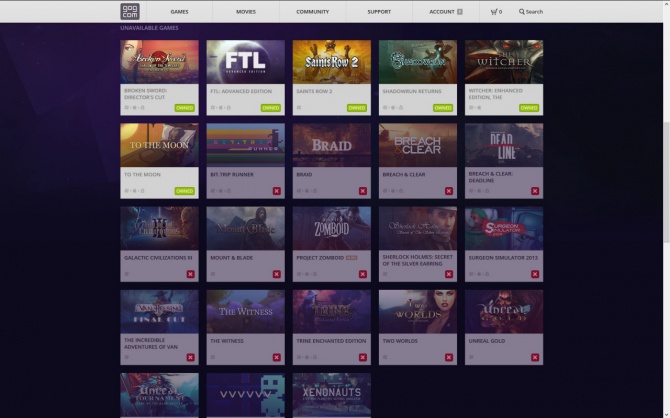Click Owned badge on Shadowrun Returns
The width and height of the screenshot is (670, 418).
pos(443,108)
